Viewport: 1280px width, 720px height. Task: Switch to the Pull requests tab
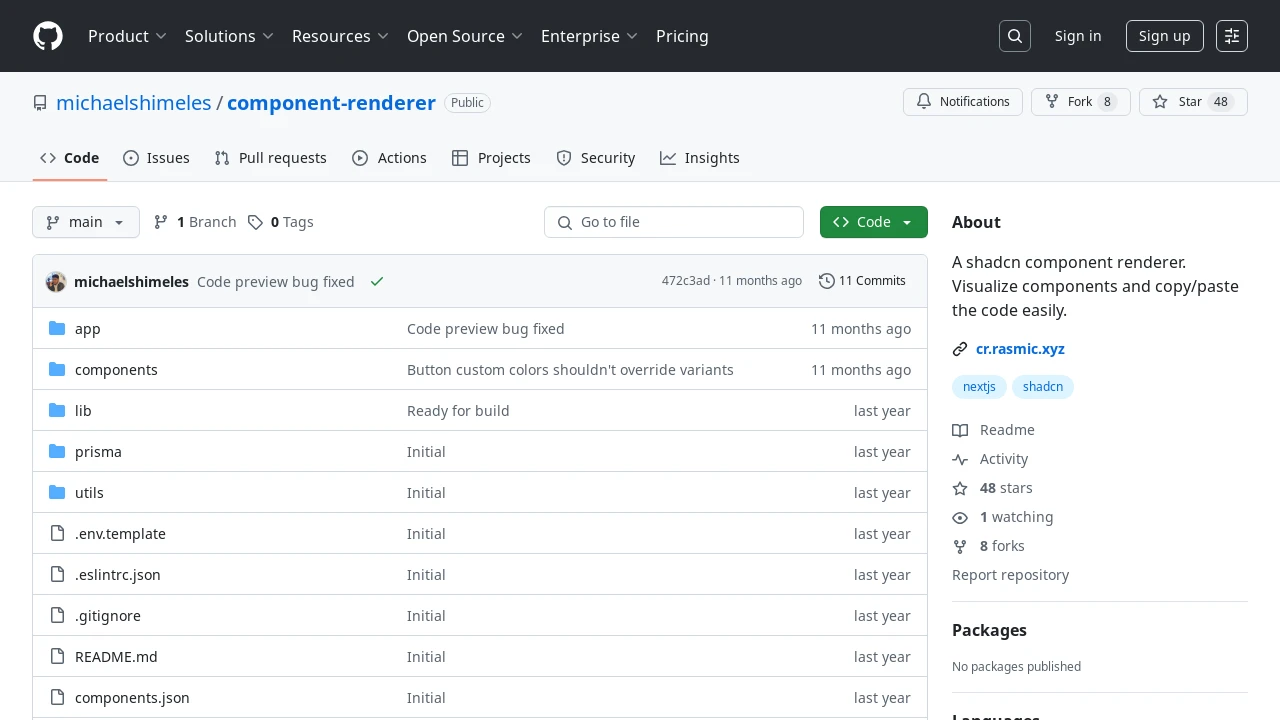coord(271,158)
